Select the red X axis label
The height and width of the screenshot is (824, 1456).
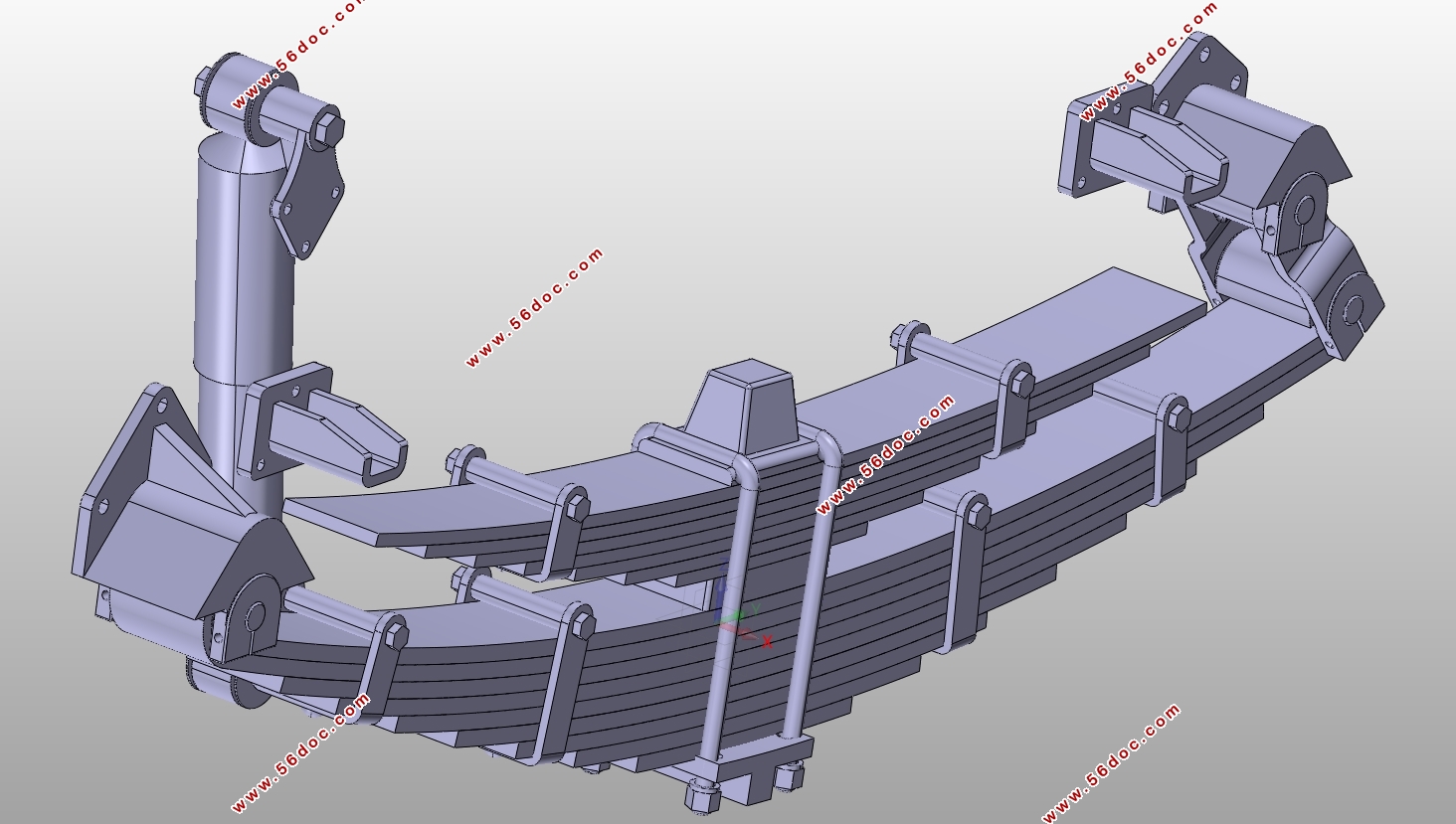767,642
